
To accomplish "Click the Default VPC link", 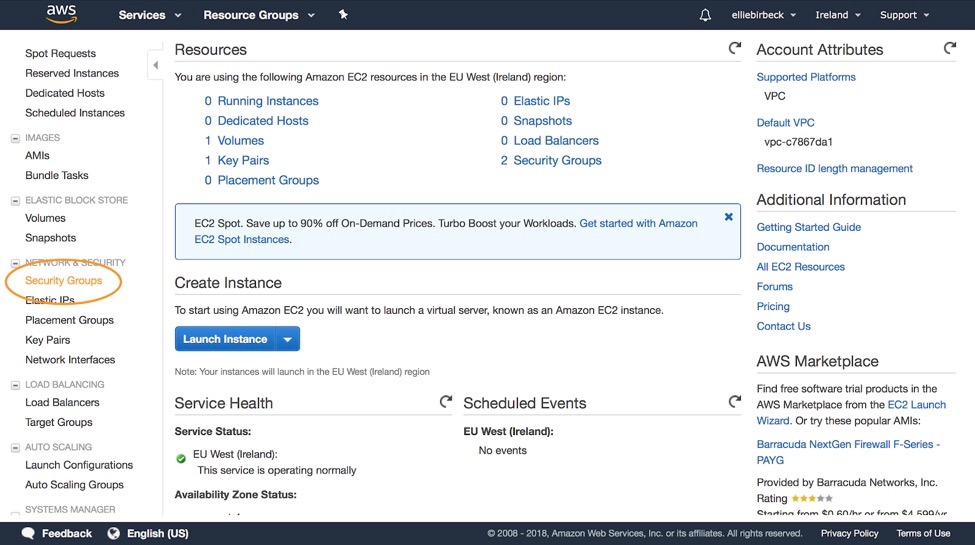I will click(x=785, y=123).
